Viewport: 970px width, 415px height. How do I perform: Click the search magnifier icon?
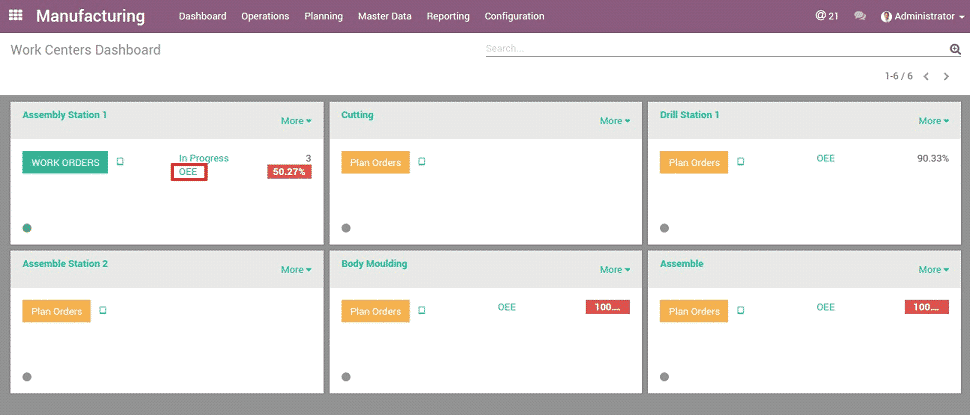[954, 49]
